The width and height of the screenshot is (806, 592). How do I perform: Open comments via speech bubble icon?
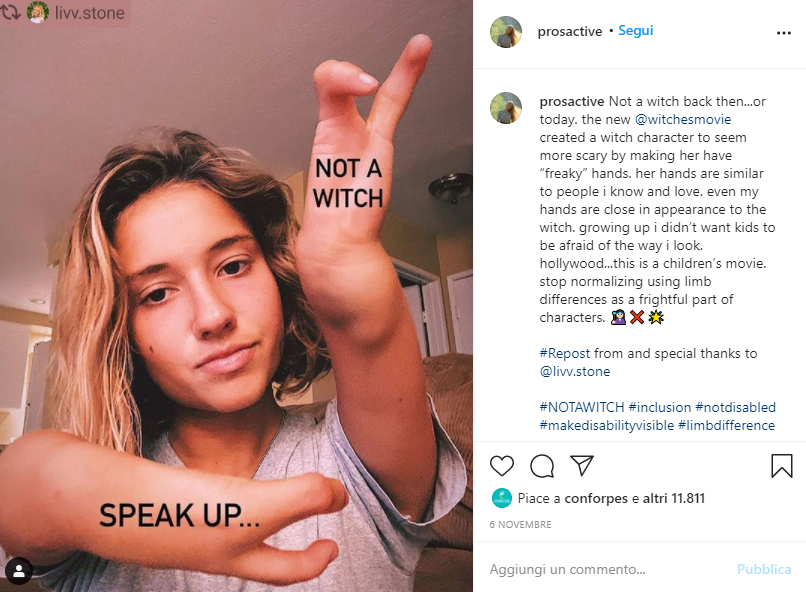pyautogui.click(x=542, y=466)
